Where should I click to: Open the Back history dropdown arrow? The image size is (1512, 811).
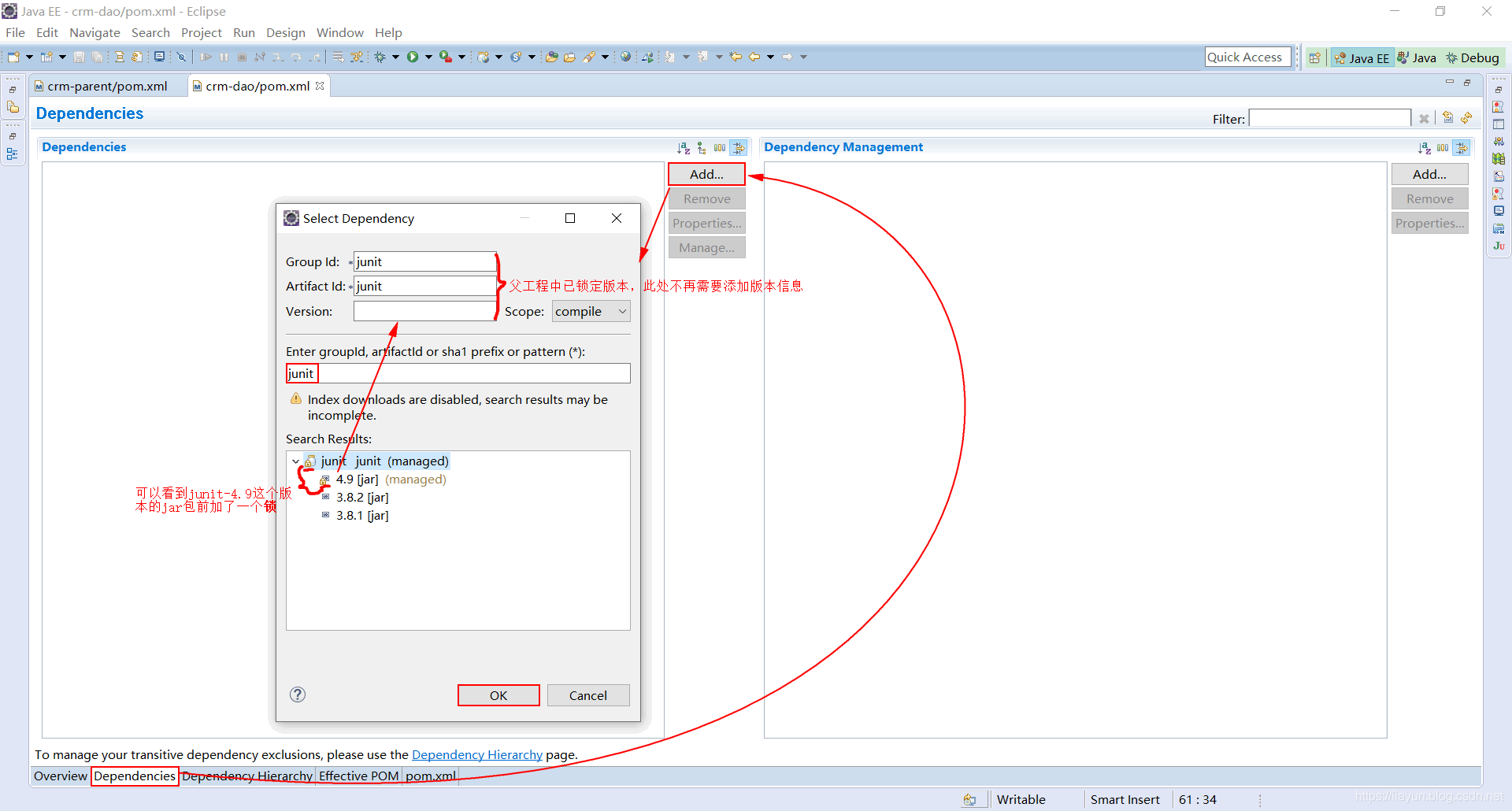point(770,57)
